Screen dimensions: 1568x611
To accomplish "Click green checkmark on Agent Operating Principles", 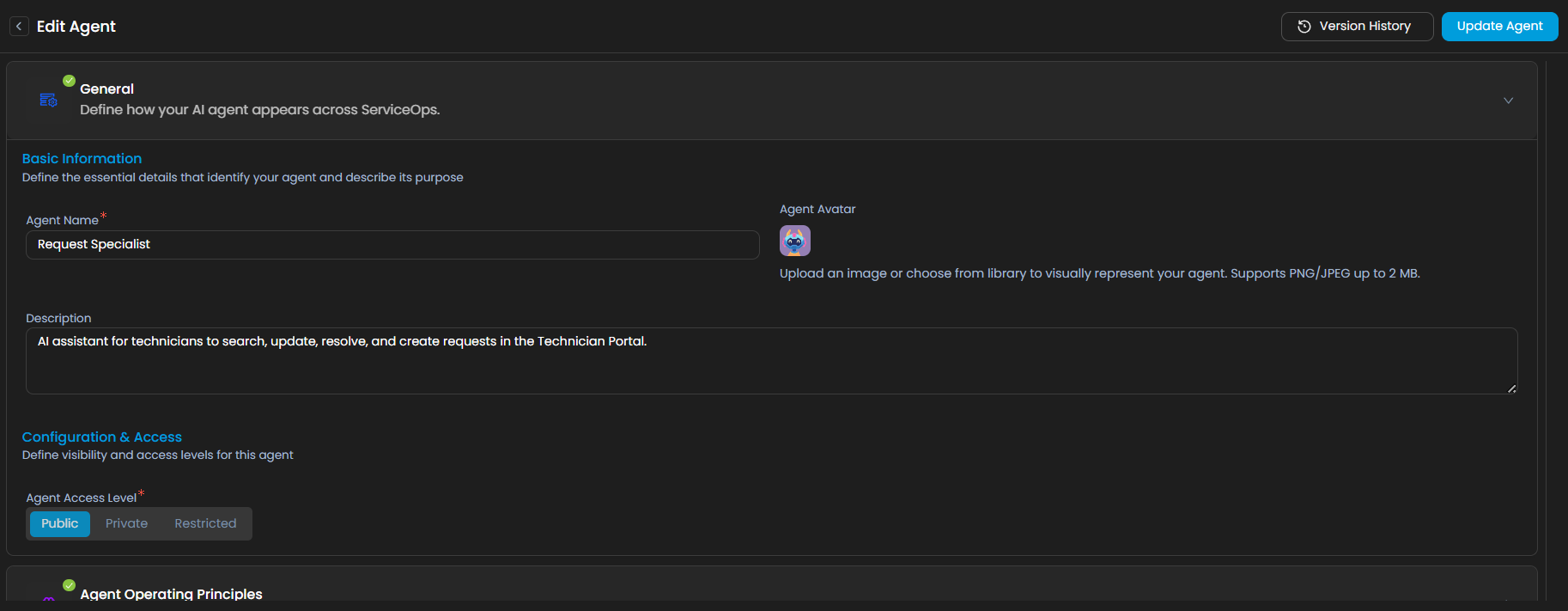I will (x=70, y=585).
